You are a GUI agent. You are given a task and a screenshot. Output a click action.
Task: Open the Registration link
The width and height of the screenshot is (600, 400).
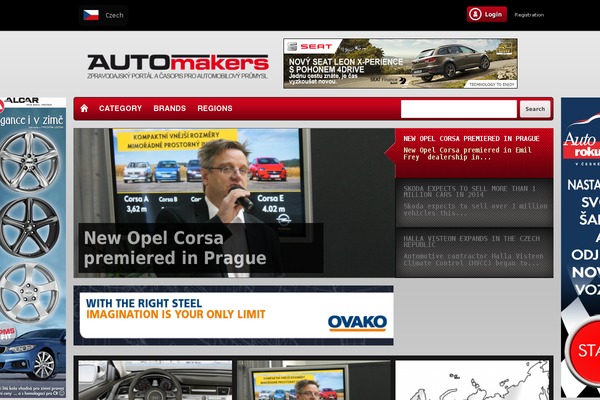click(x=529, y=15)
